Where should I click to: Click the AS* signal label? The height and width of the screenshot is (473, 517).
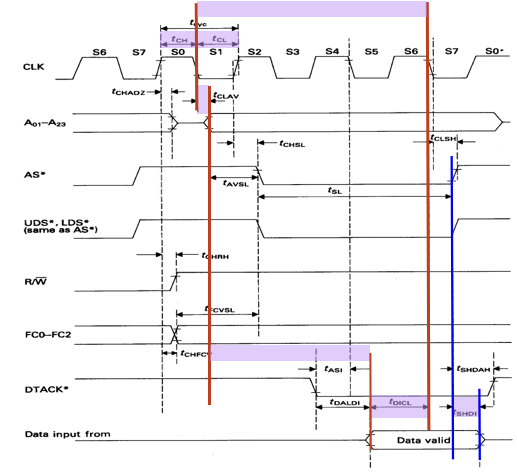pos(34,175)
